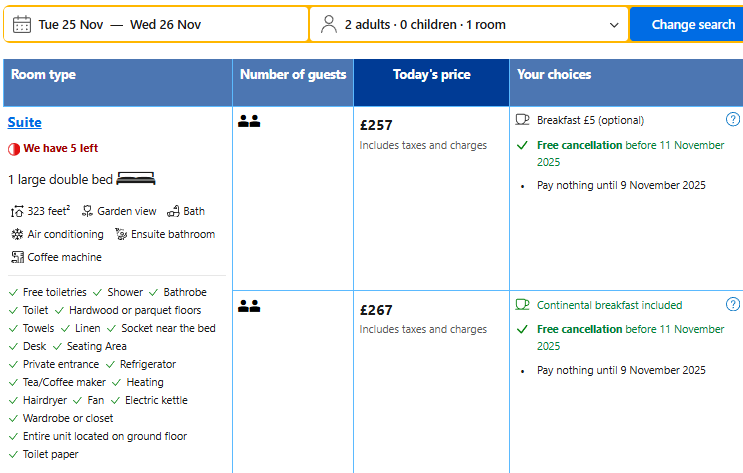
Task: Open the Suite room type link
Action: (25, 123)
